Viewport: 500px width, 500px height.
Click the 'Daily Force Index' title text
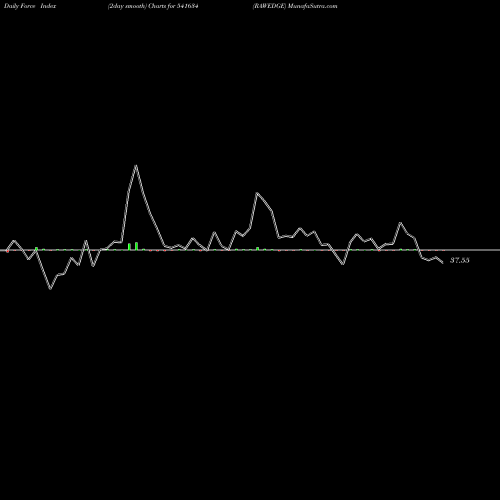[x=30, y=6]
